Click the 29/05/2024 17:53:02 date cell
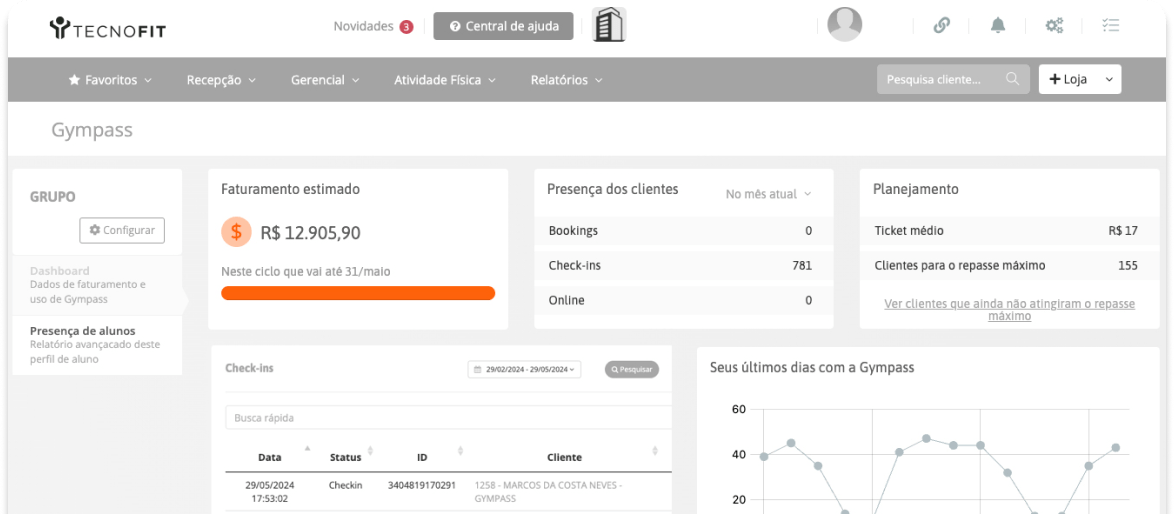 pos(270,492)
